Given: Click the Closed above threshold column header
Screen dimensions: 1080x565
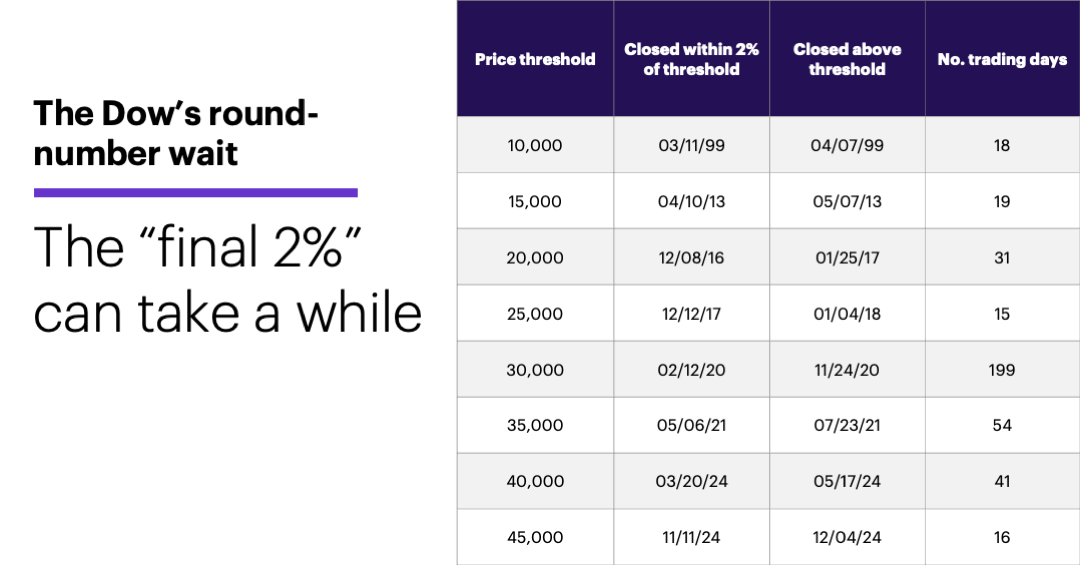Looking at the screenshot, I should point(847,59).
